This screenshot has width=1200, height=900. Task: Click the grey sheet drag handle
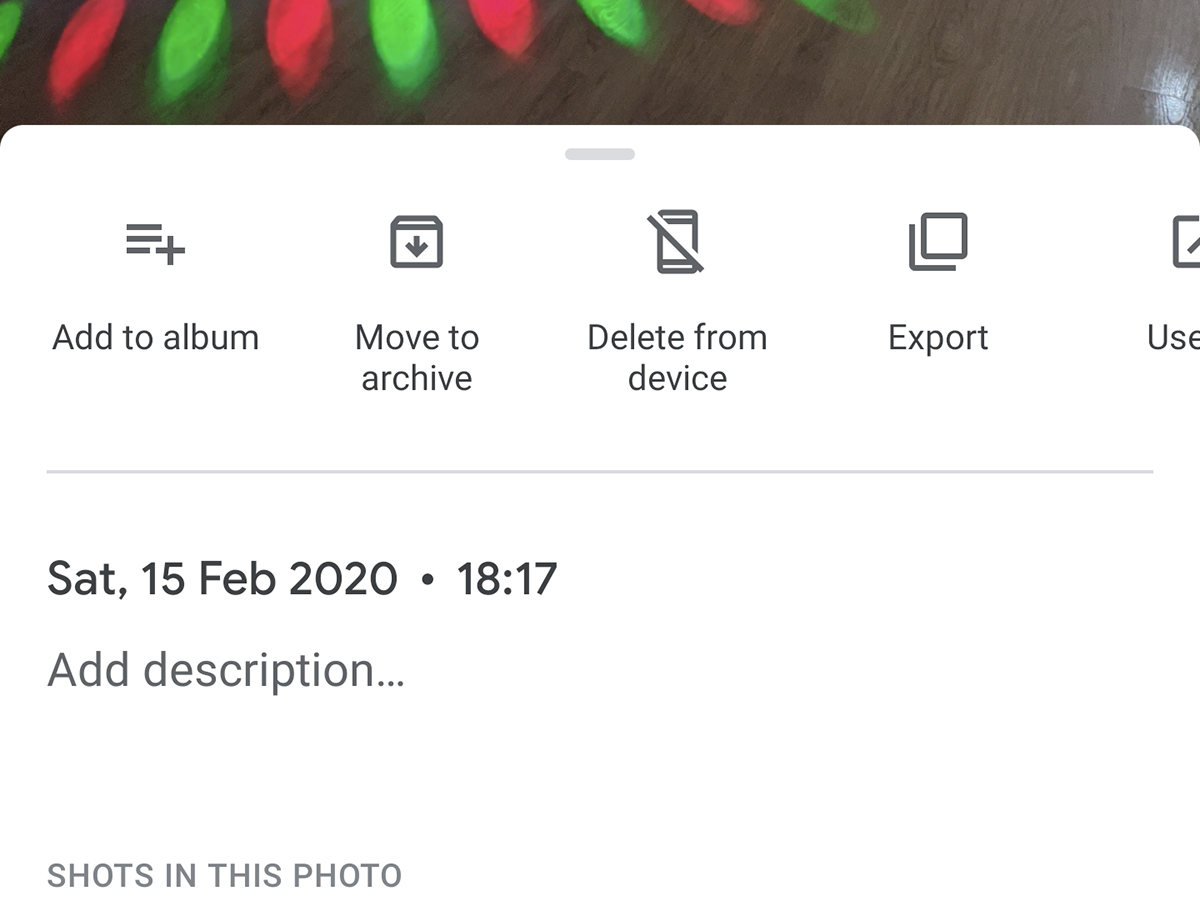[x=600, y=154]
